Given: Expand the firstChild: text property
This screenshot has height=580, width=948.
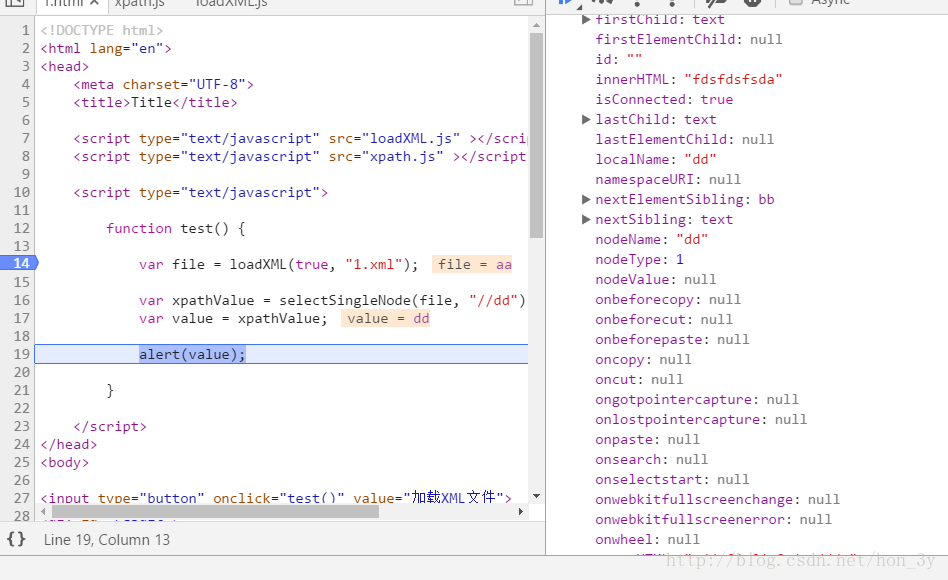Looking at the screenshot, I should coord(585,19).
